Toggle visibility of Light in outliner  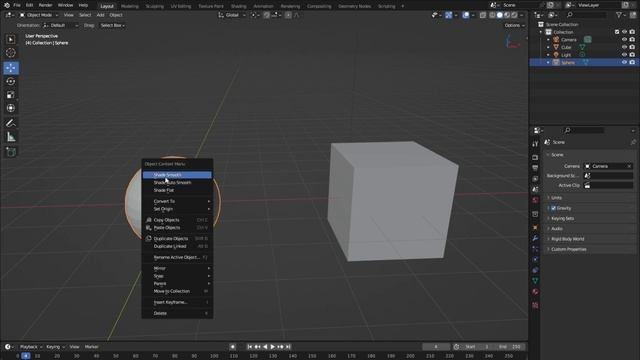click(624, 55)
